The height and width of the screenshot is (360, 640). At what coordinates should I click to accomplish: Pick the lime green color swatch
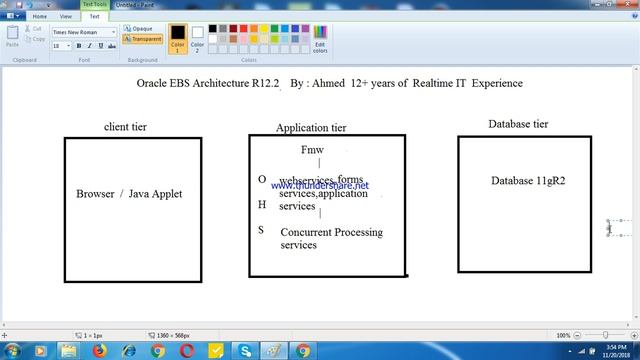click(274, 39)
